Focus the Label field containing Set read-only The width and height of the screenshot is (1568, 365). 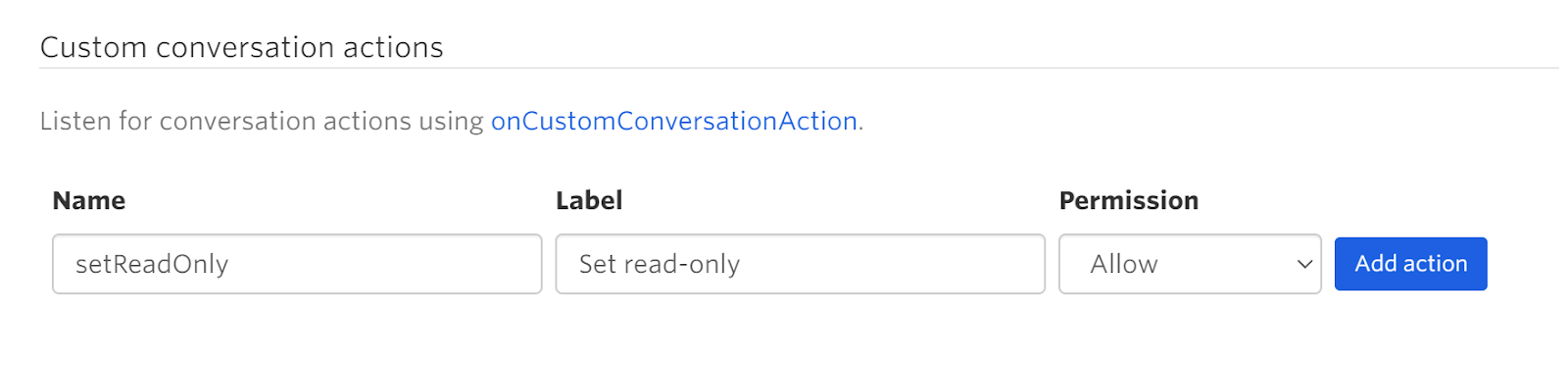(800, 264)
